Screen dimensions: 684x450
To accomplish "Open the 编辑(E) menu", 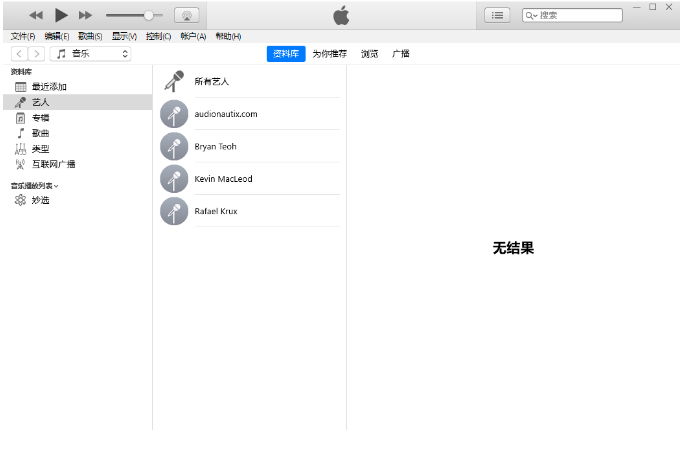I will pyautogui.click(x=57, y=36).
